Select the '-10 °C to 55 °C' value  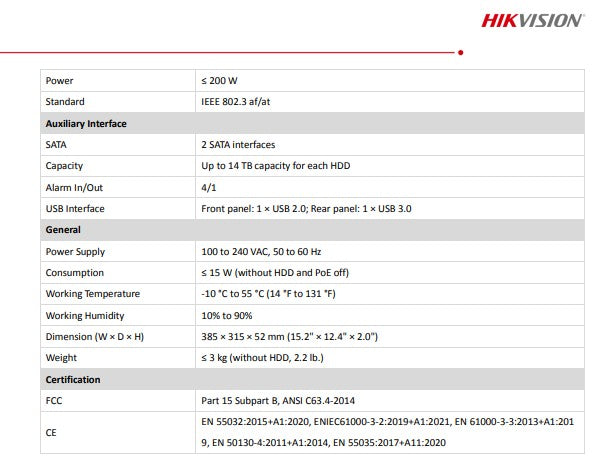tap(233, 294)
